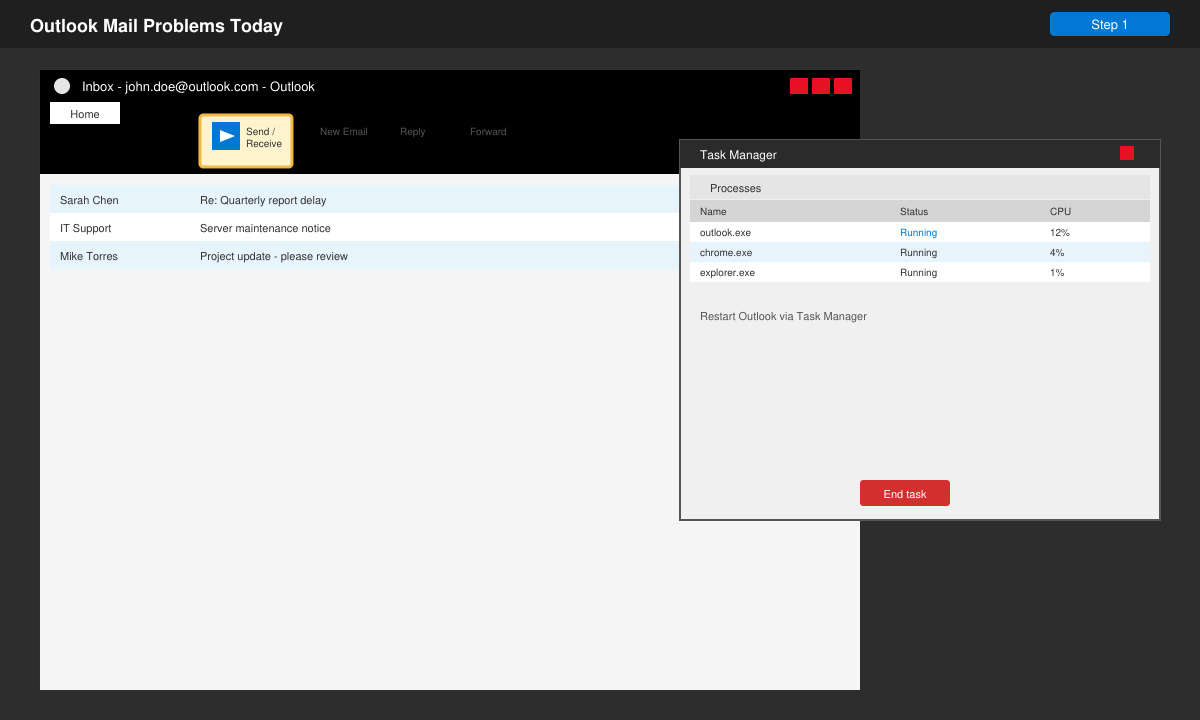The width and height of the screenshot is (1200, 720).
Task: Click New Email in Outlook ribbon
Action: point(344,132)
